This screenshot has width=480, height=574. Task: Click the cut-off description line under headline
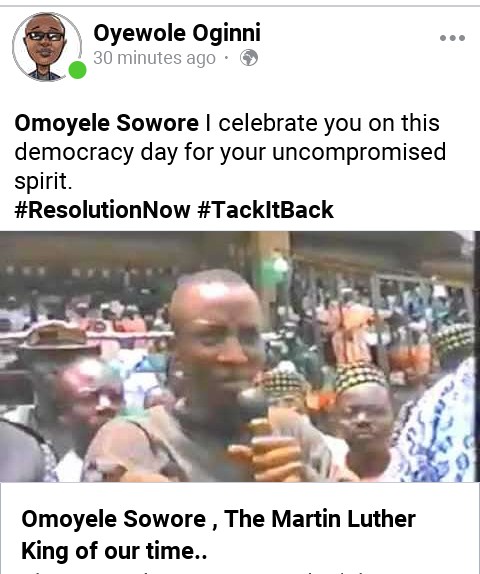240,571
